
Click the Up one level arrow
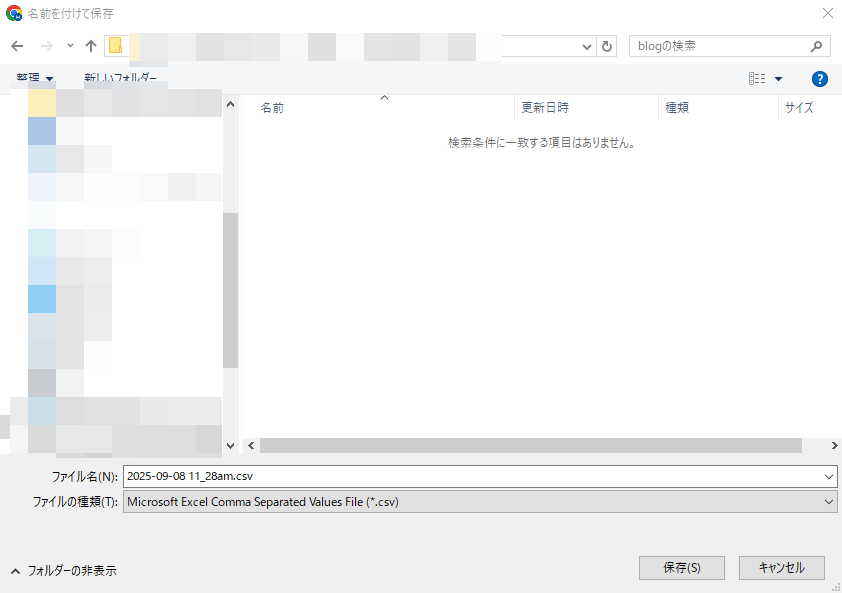91,46
